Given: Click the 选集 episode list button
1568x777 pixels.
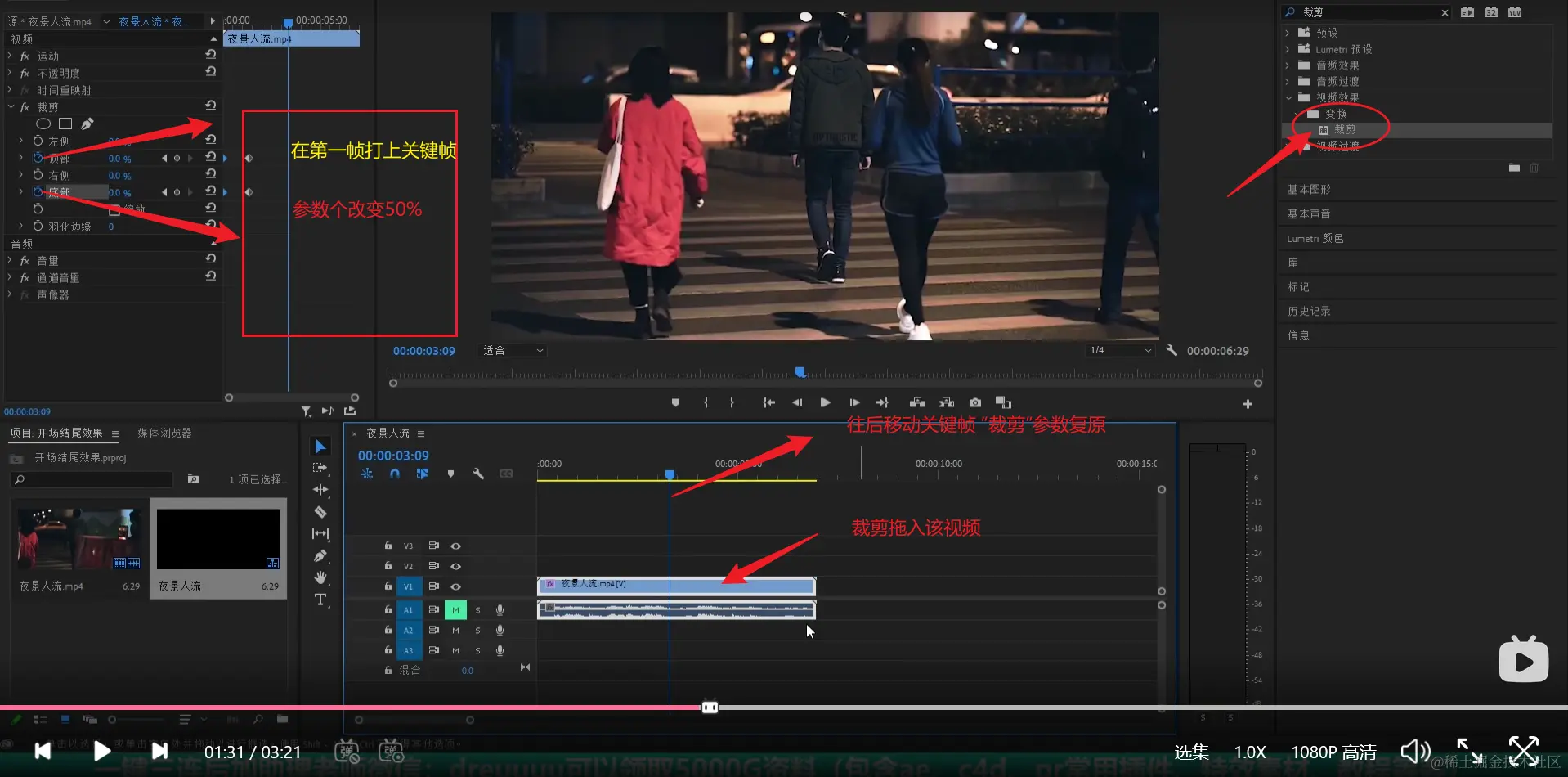Looking at the screenshot, I should [1191, 752].
